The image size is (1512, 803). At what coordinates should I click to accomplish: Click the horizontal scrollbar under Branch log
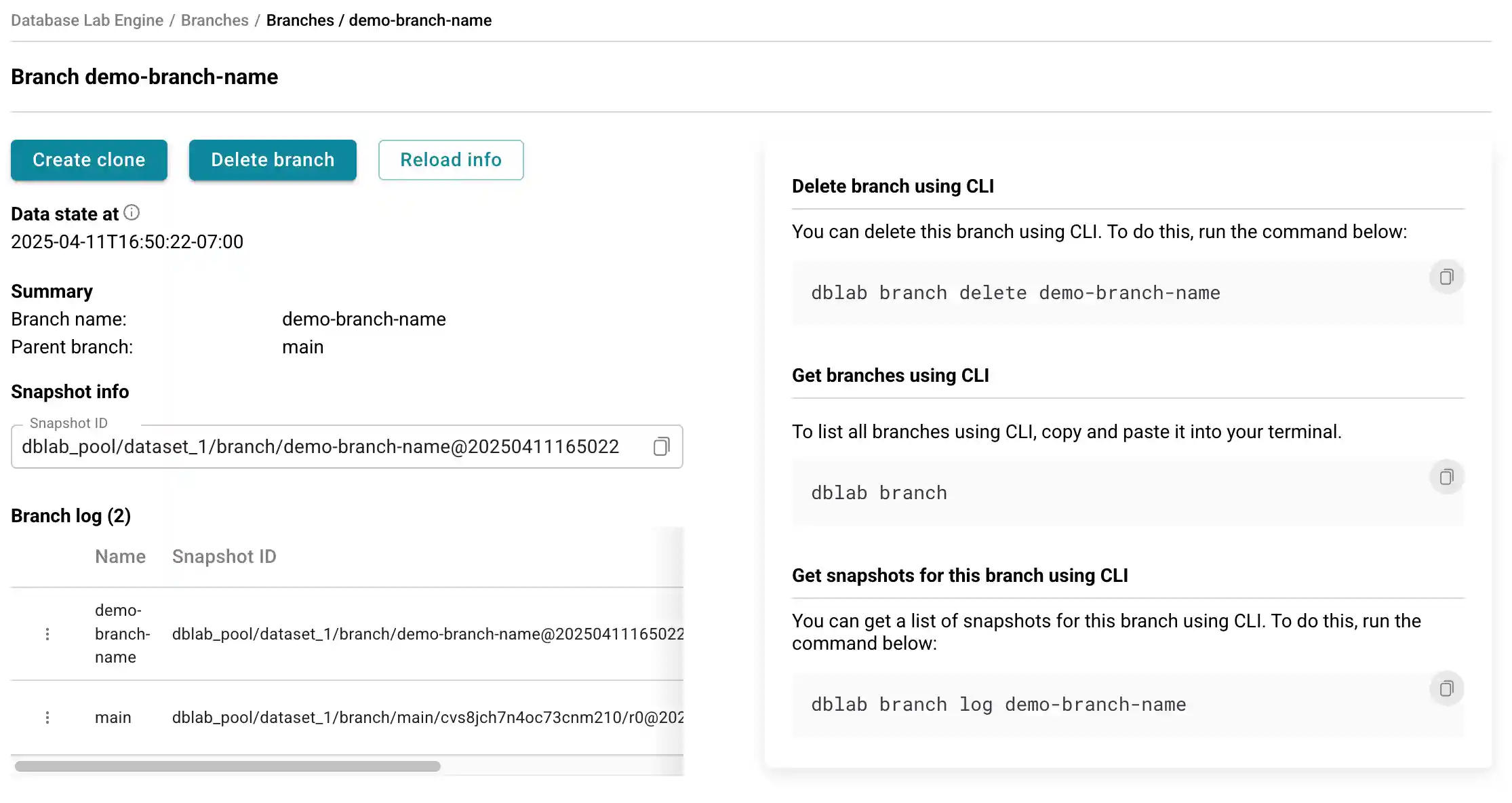[x=228, y=766]
